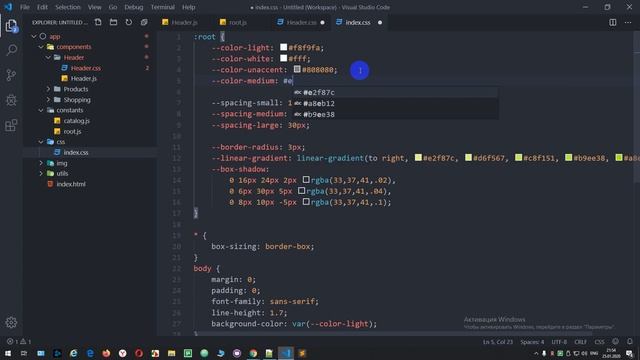The height and width of the screenshot is (360, 640).
Task: Open Header.js in the file tree
Action: [x=84, y=78]
